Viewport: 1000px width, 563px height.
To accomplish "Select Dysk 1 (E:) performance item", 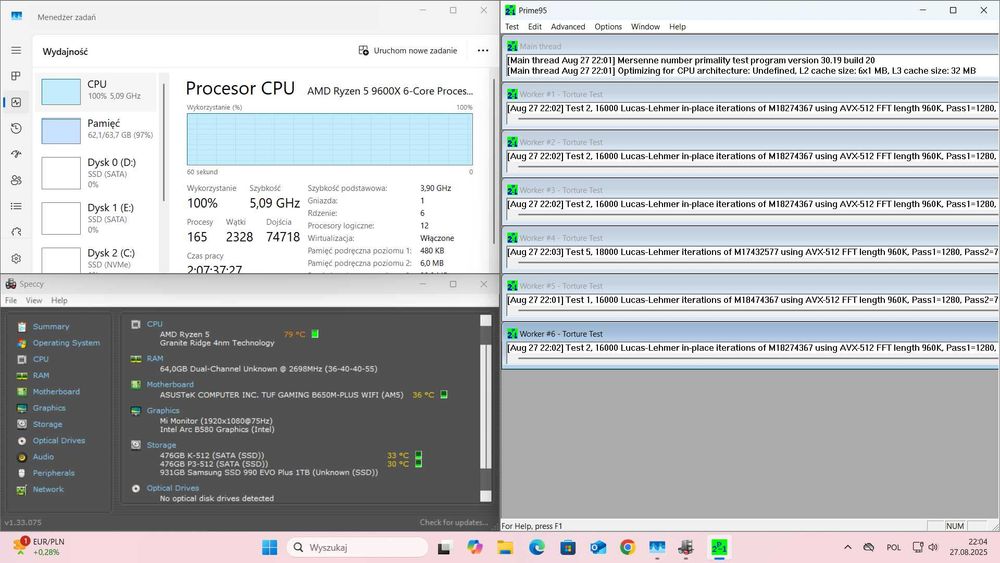I will tap(96, 218).
